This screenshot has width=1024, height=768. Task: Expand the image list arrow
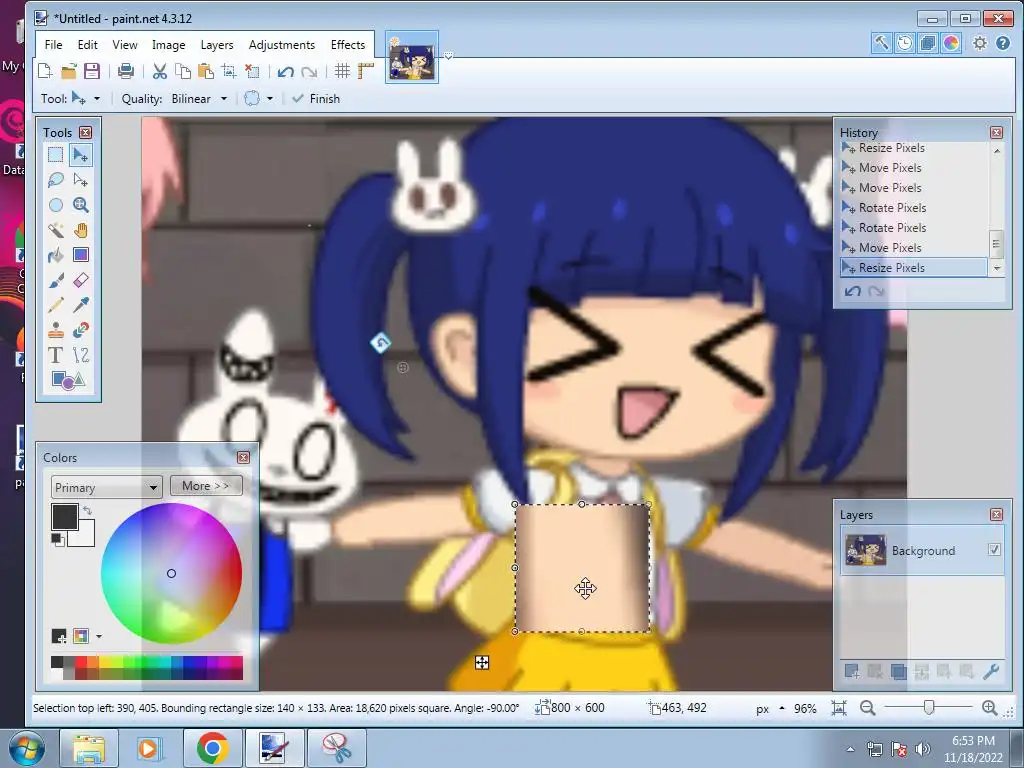pyautogui.click(x=449, y=56)
